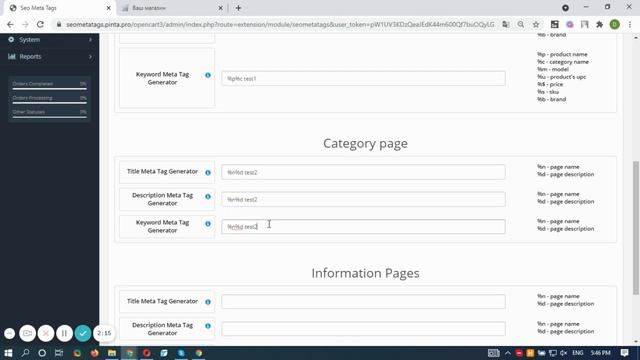Click the info icon beside the Information Pages Title Generator
The width and height of the screenshot is (640, 360).
tap(208, 302)
